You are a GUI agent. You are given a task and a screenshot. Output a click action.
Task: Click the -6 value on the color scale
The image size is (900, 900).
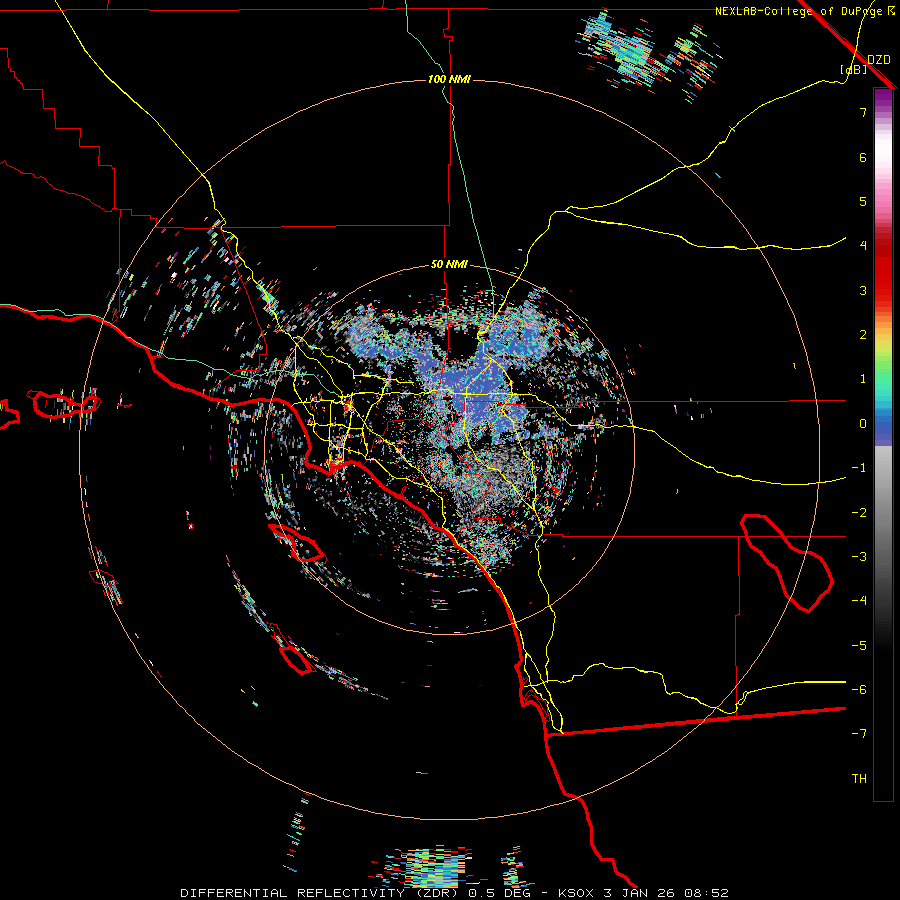pyautogui.click(x=859, y=690)
